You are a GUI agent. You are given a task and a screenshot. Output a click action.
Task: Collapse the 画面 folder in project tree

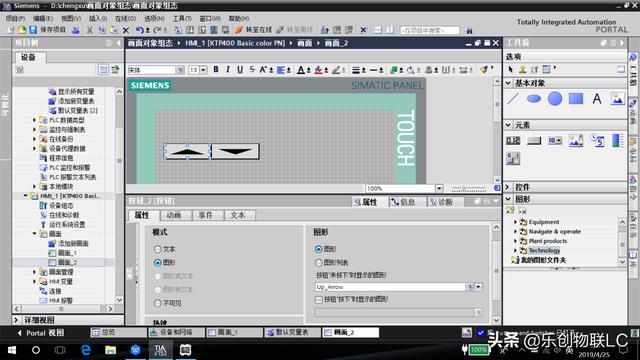34,234
